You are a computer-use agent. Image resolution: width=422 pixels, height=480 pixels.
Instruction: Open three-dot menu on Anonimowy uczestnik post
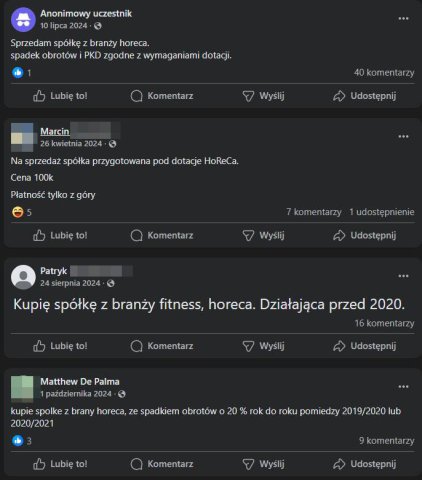pyautogui.click(x=403, y=19)
